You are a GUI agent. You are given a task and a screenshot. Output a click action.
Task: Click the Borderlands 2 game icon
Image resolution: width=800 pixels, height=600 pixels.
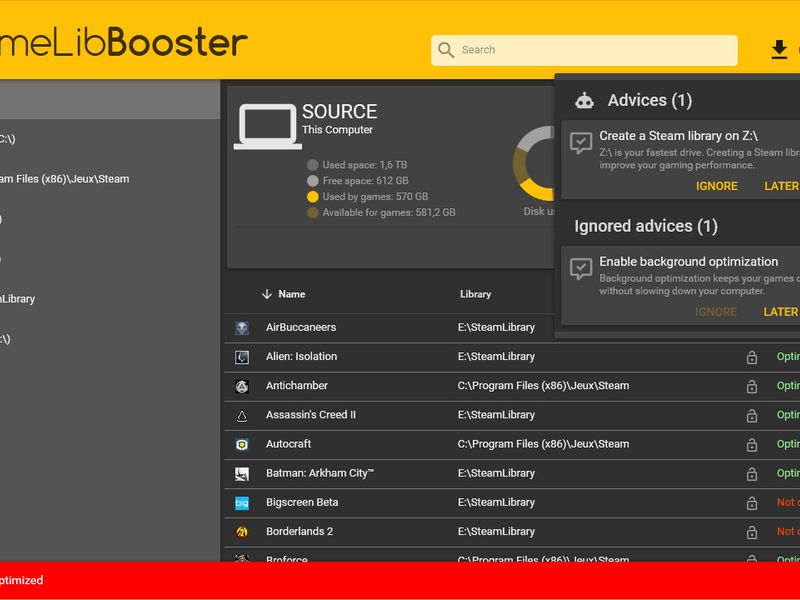point(242,532)
